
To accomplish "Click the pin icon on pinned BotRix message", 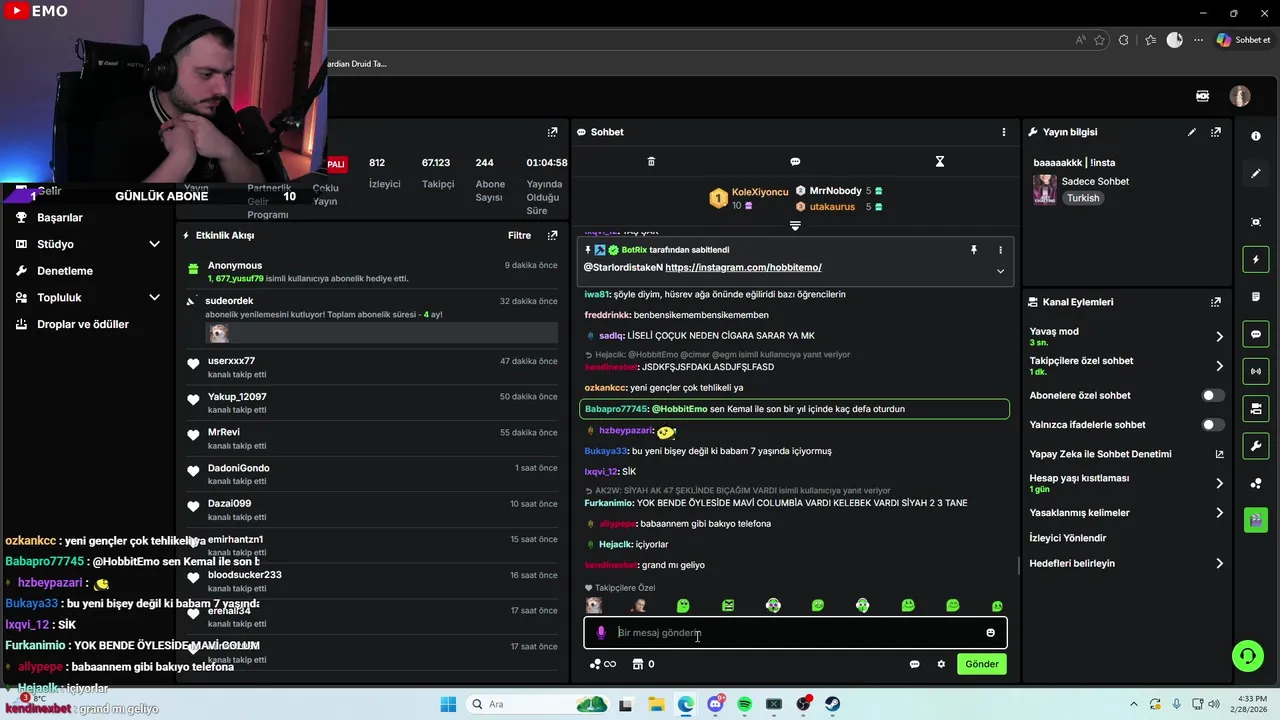I will point(973,250).
